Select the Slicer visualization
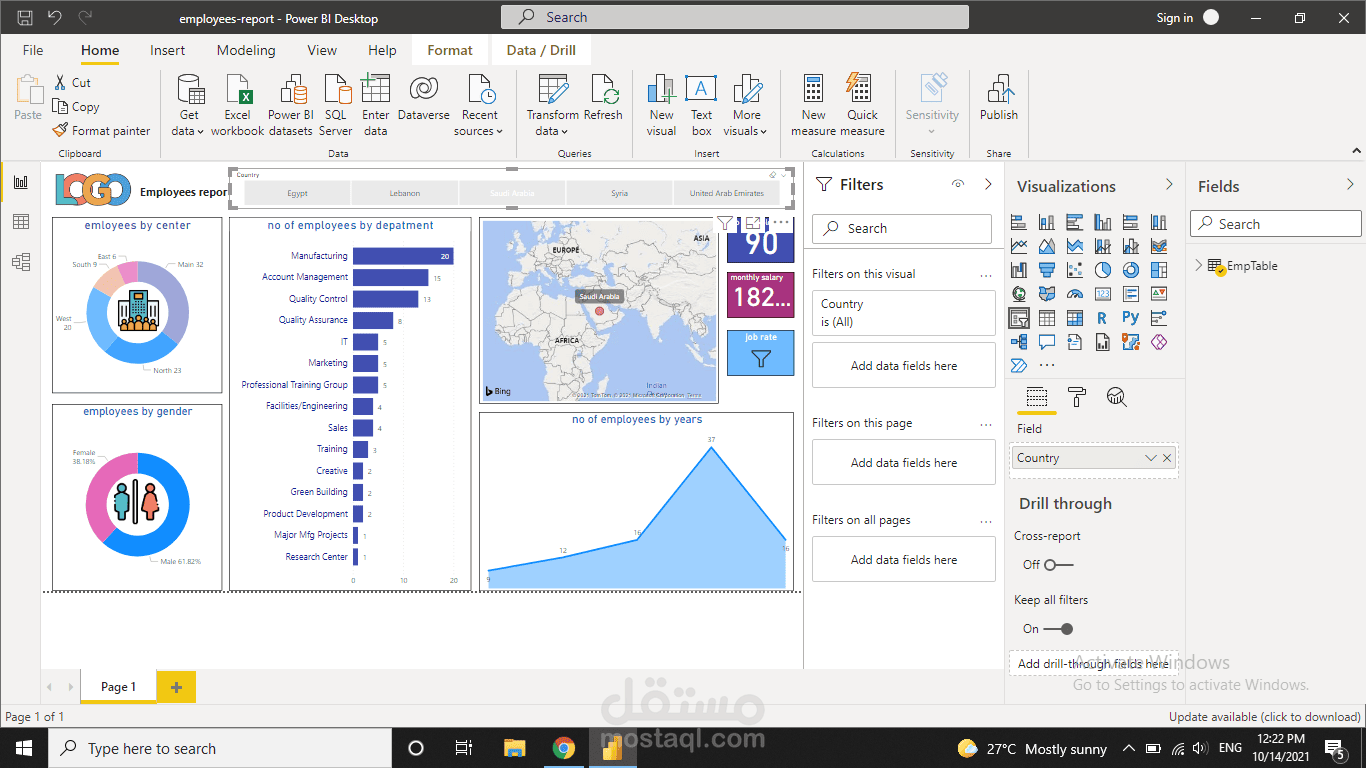The height and width of the screenshot is (768, 1366). [x=1019, y=318]
